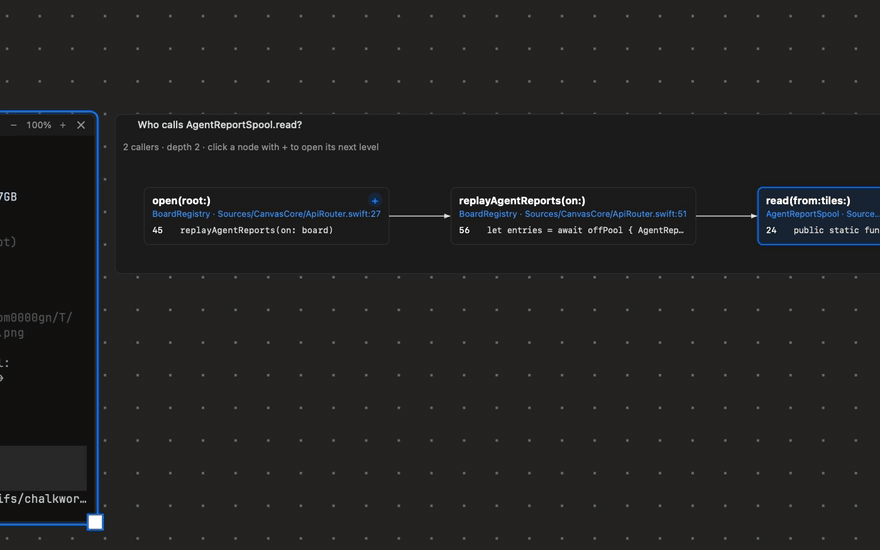Click code line 45 replayAgentReports(on: board)
Image resolution: width=880 pixels, height=550 pixels.
pos(242,230)
